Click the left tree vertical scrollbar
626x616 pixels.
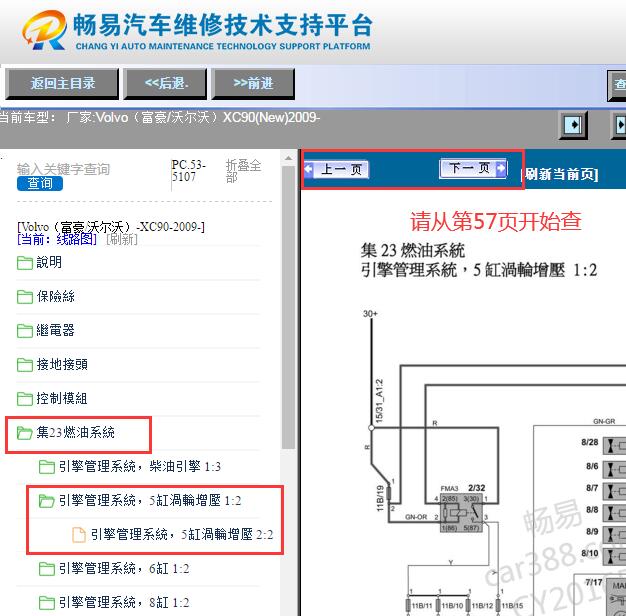[x=288, y=307]
